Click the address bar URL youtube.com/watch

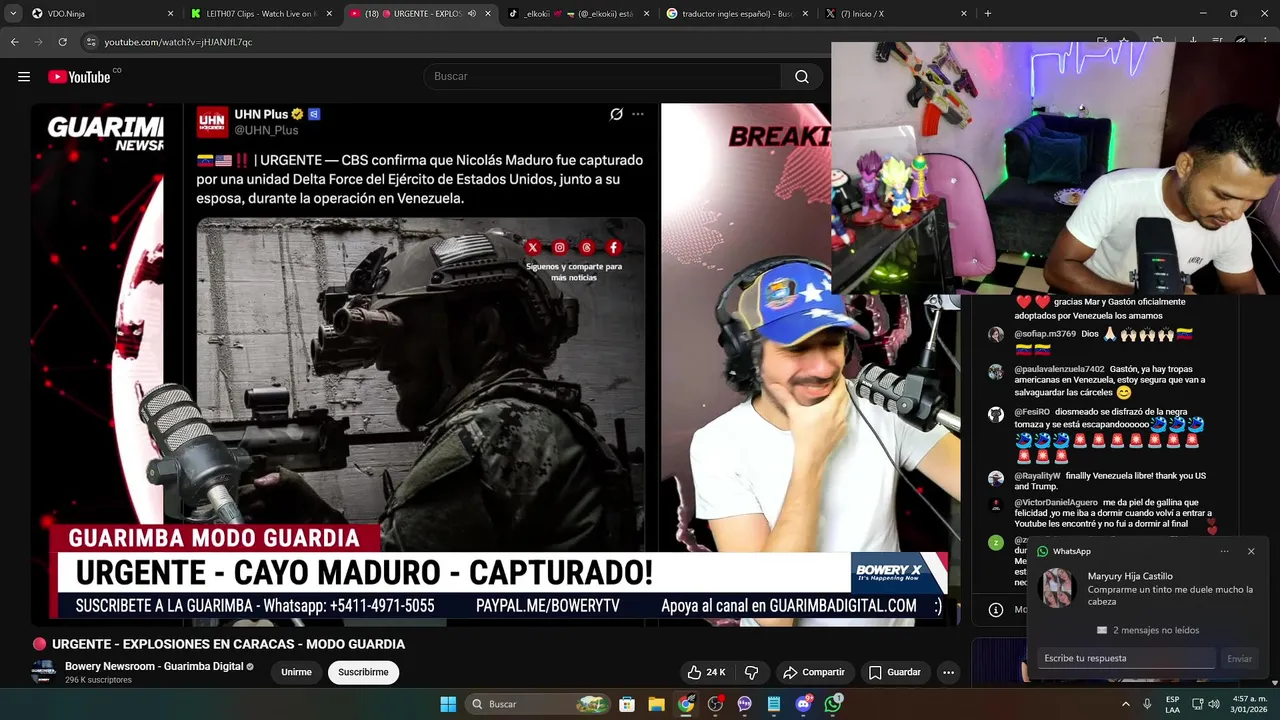(178, 42)
